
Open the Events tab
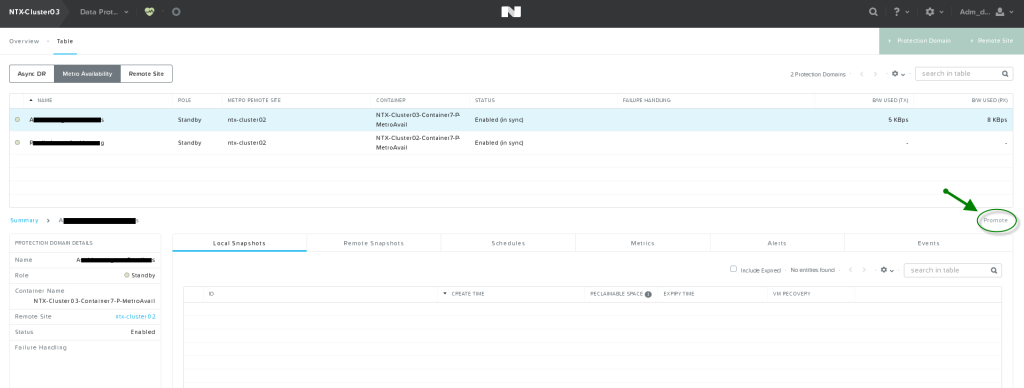pyautogui.click(x=928, y=243)
